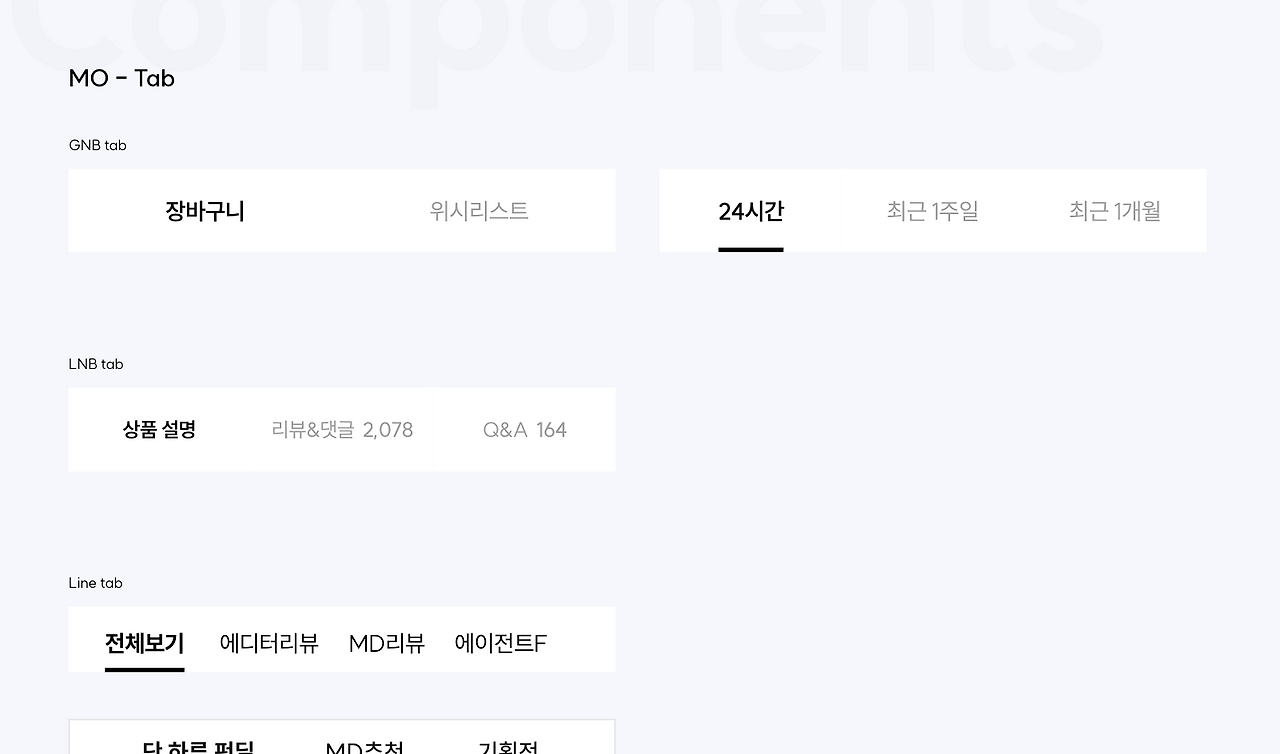Screen dimensions: 1280x754
Task: Switch to the 기획전 tab
Action: click(510, 748)
